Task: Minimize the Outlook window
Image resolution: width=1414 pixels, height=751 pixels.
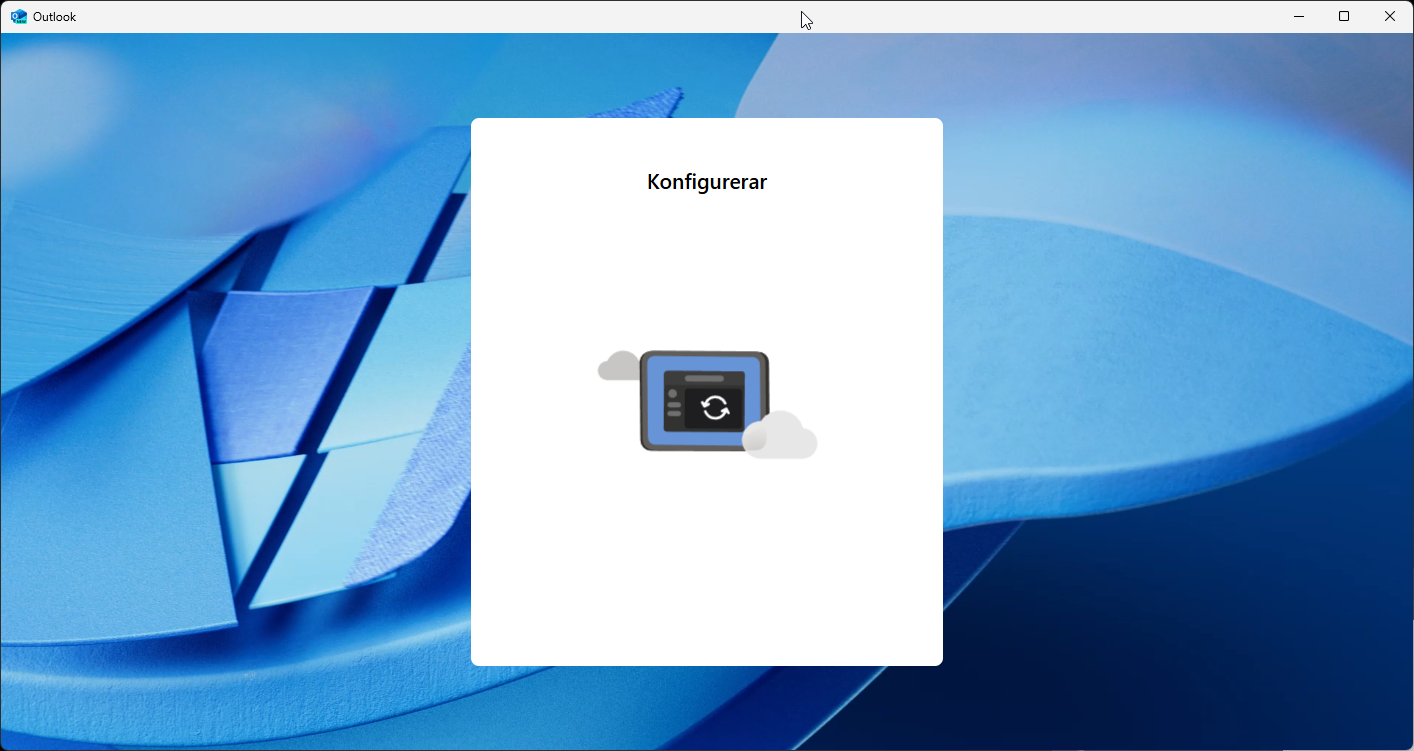Action: (1298, 16)
